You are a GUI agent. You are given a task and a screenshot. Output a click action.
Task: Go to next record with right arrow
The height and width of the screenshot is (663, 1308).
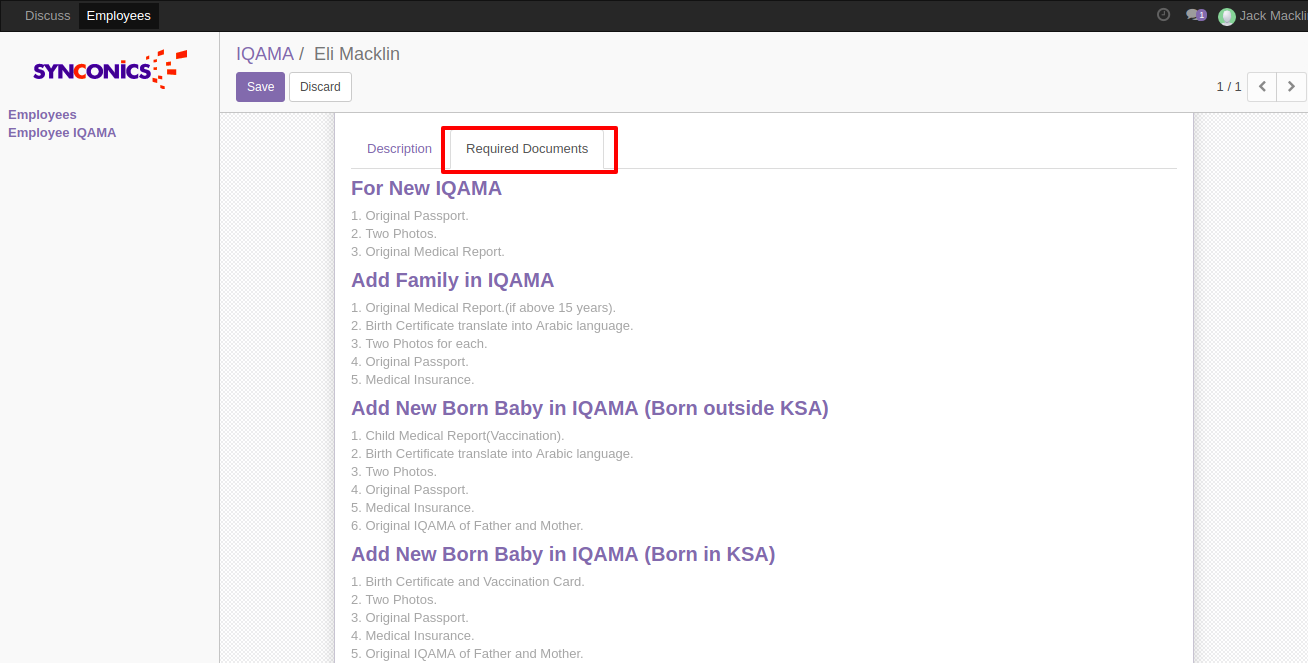pyautogui.click(x=1291, y=87)
